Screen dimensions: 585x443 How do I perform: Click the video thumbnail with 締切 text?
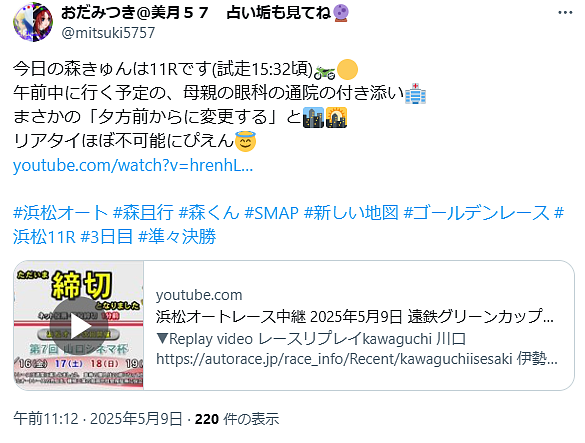point(78,325)
